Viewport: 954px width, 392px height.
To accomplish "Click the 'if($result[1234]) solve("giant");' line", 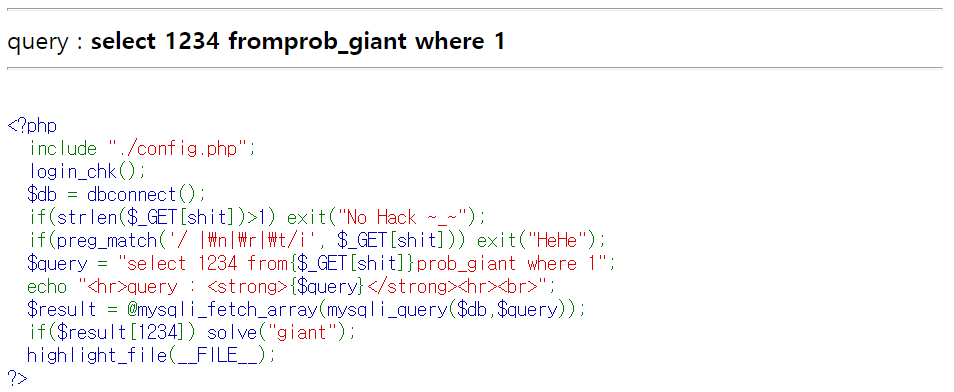I will [191, 333].
